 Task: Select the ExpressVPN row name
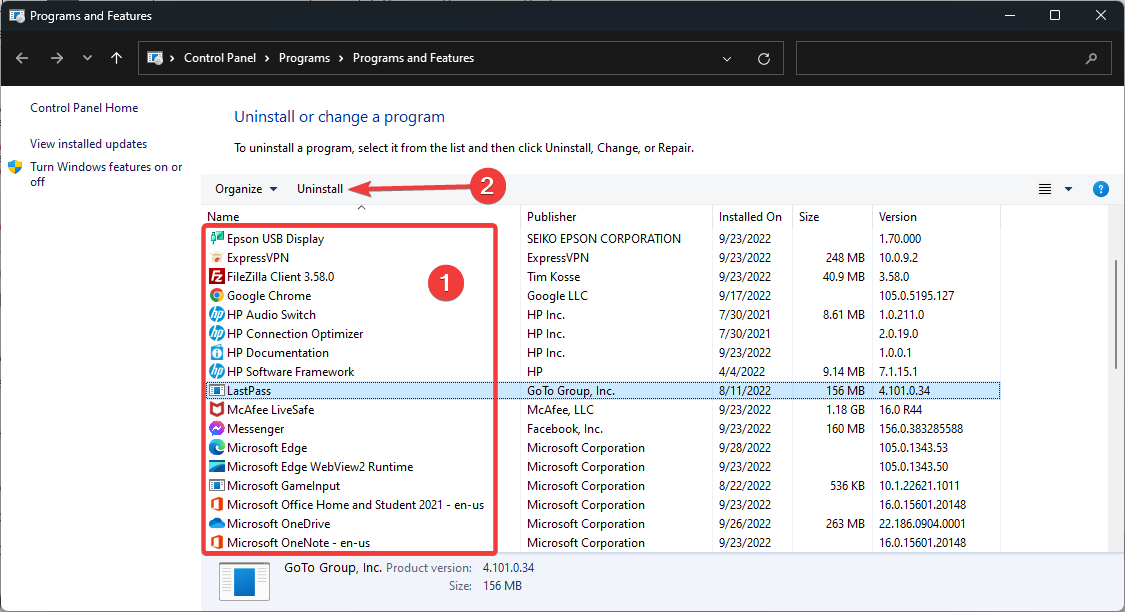pyautogui.click(x=258, y=258)
